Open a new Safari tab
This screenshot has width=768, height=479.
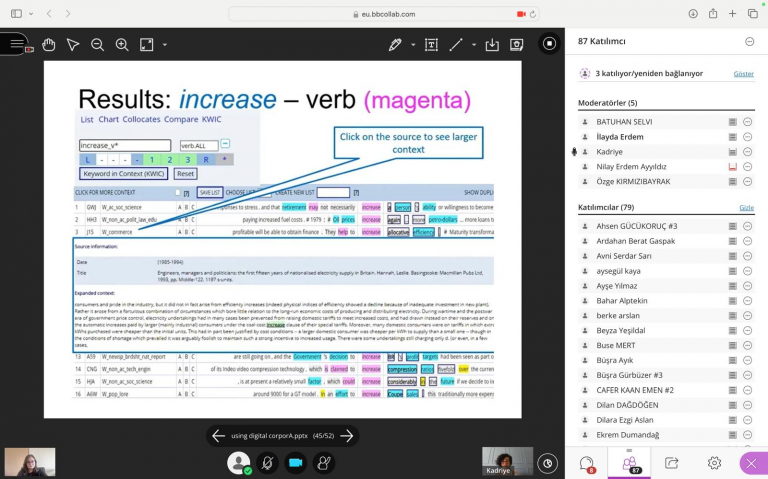point(732,14)
